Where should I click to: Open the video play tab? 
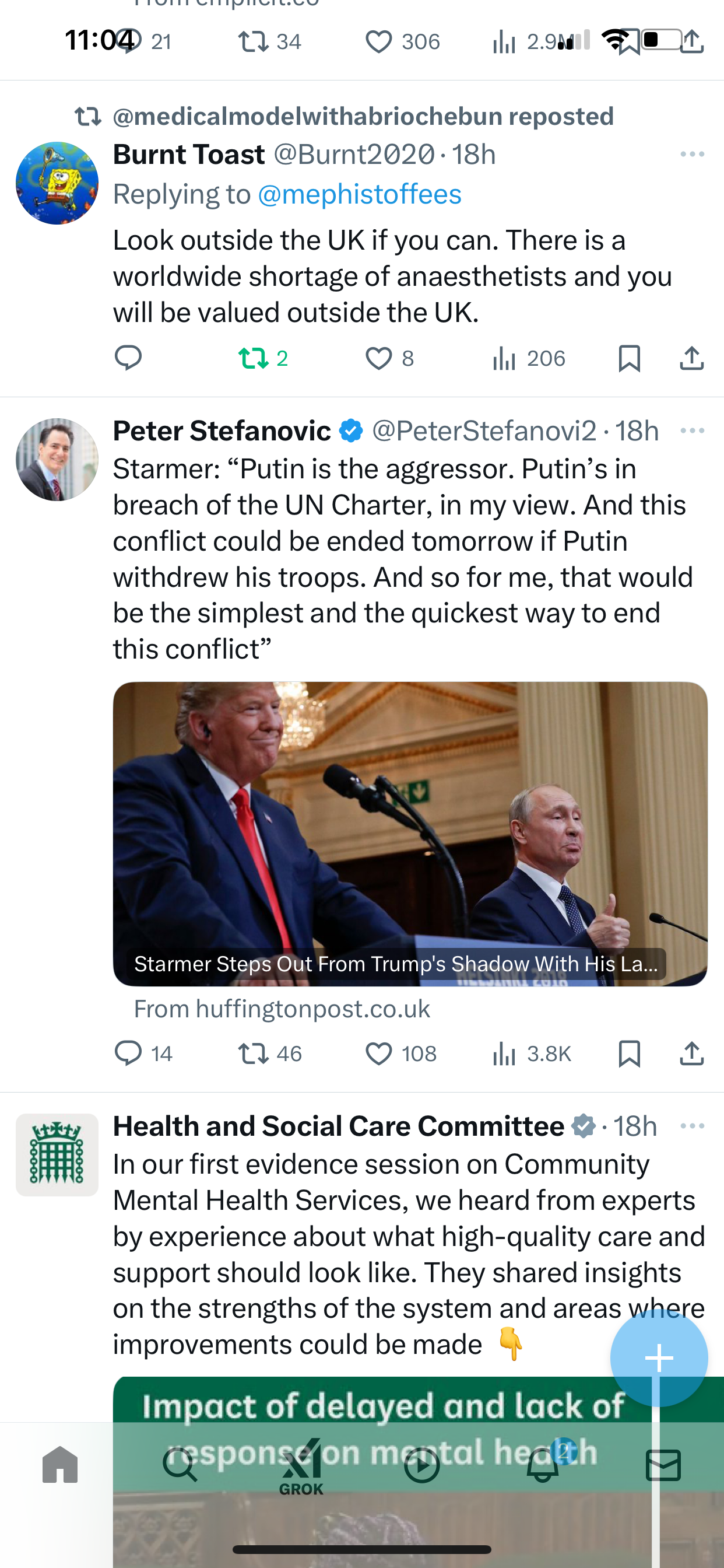[421, 1465]
